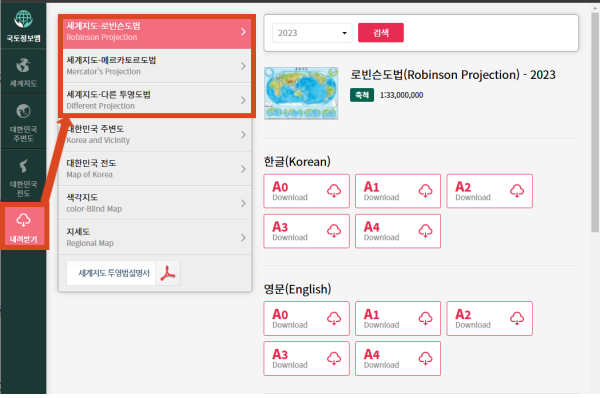This screenshot has height=398, width=600.
Task: Click the 영문(English) section heading
Action: click(x=298, y=289)
